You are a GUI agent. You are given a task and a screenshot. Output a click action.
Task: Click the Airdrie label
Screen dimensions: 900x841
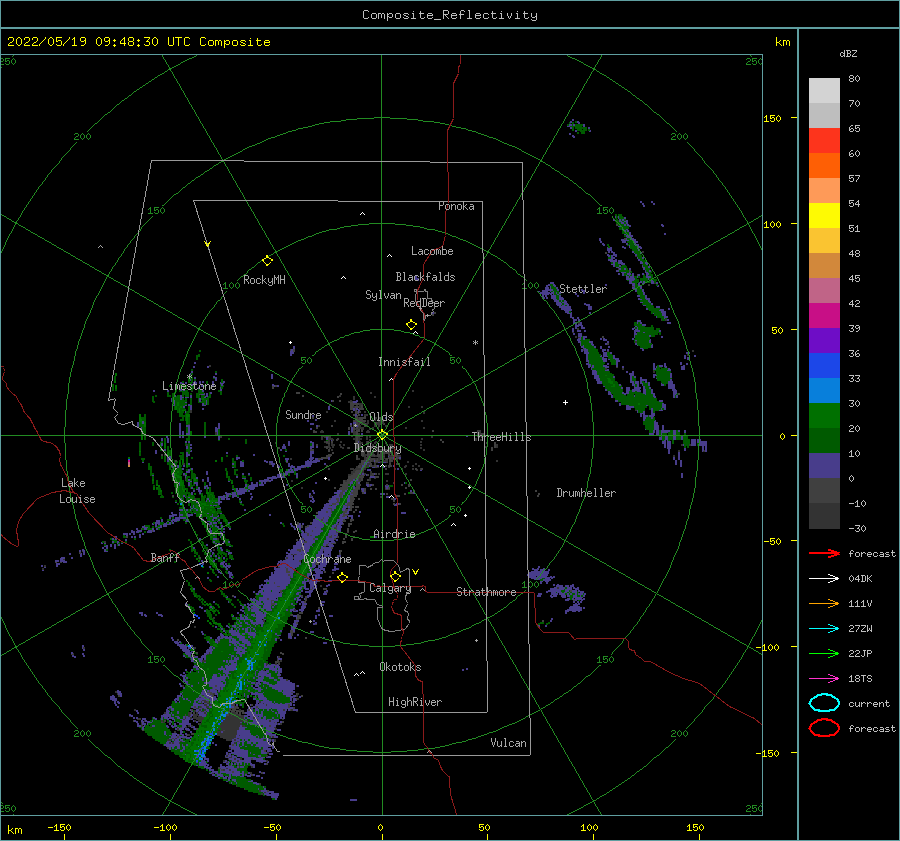(x=394, y=534)
